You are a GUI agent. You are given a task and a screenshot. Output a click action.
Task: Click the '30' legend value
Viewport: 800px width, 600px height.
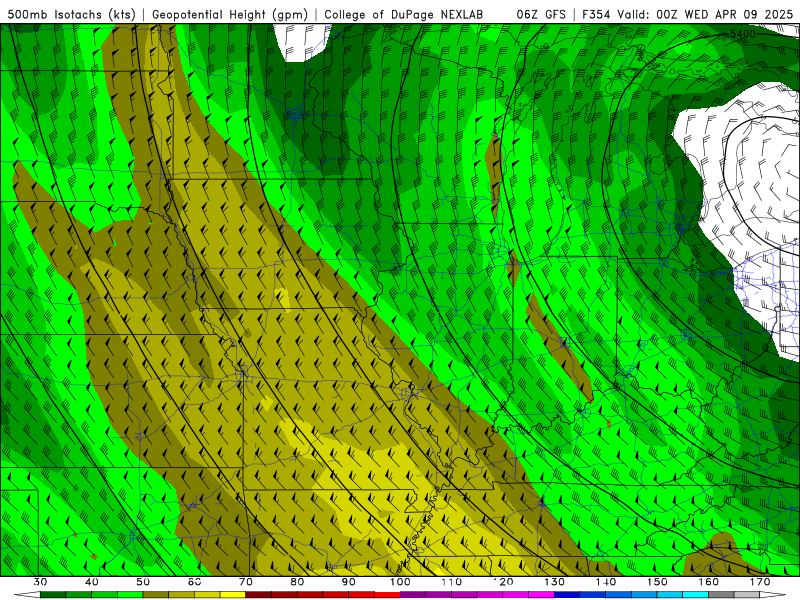40,582
